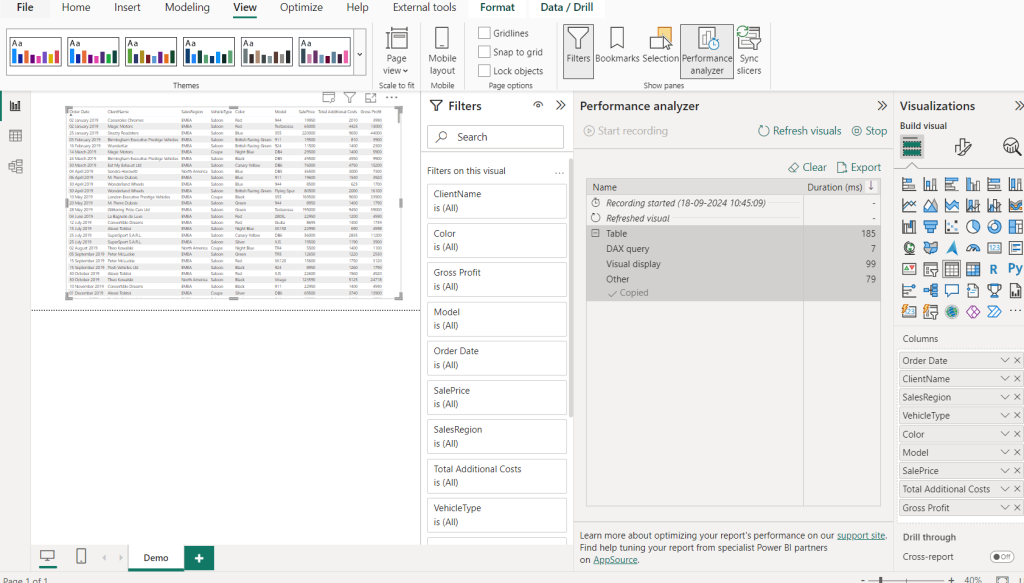The image size is (1024, 583).
Task: Add a new report page
Action: tap(199, 558)
